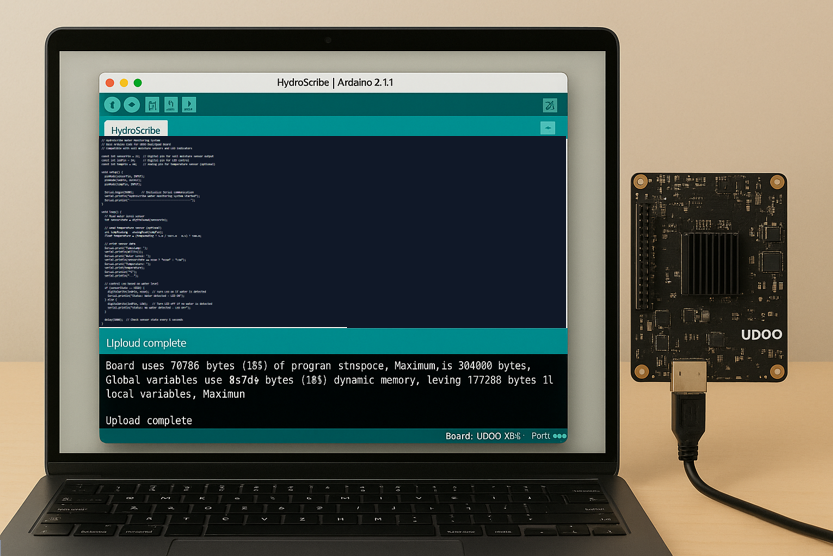
Task: Click the 'HydroScribe | Ardaino 2.1.1' window title
Action: (335, 82)
